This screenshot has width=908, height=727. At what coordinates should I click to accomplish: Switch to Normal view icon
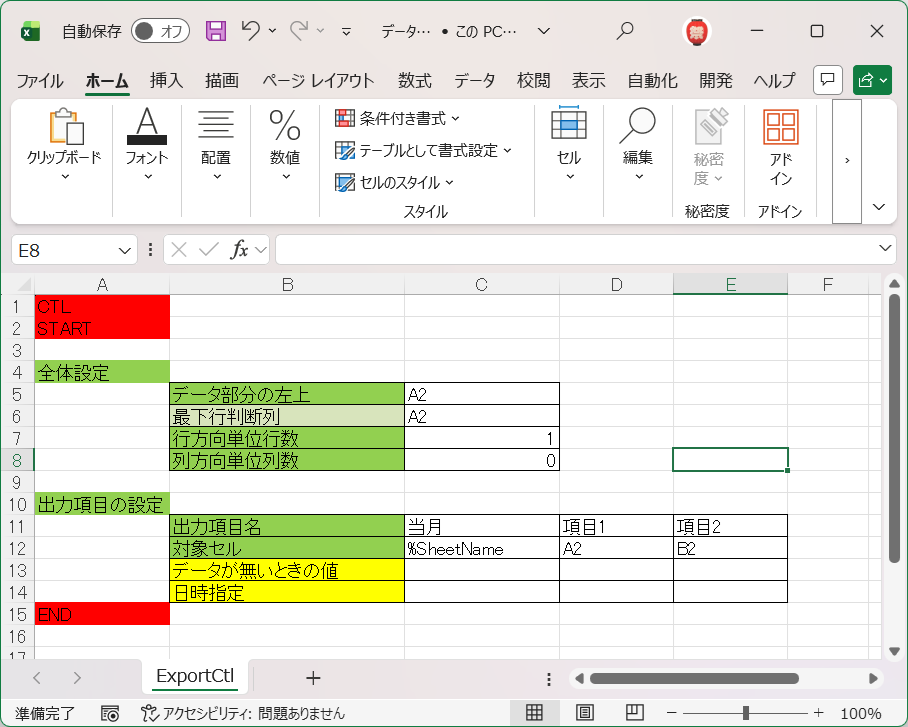(x=534, y=713)
